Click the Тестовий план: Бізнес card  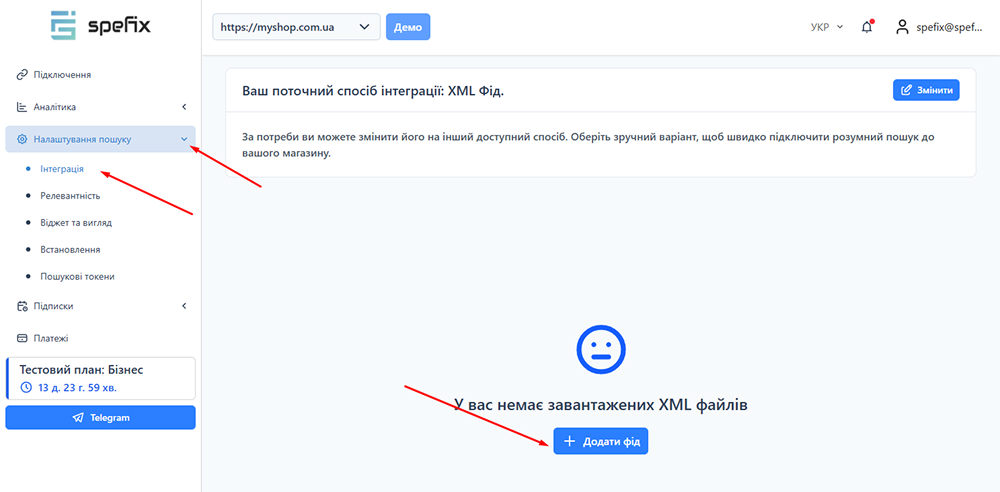coord(101,378)
